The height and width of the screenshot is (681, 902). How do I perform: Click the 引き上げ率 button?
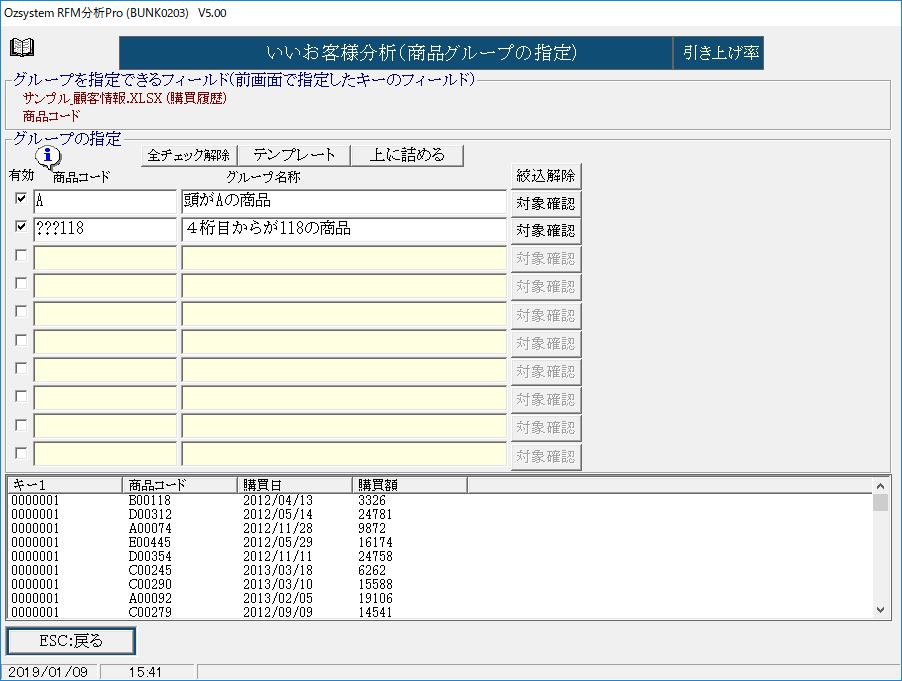tap(718, 54)
